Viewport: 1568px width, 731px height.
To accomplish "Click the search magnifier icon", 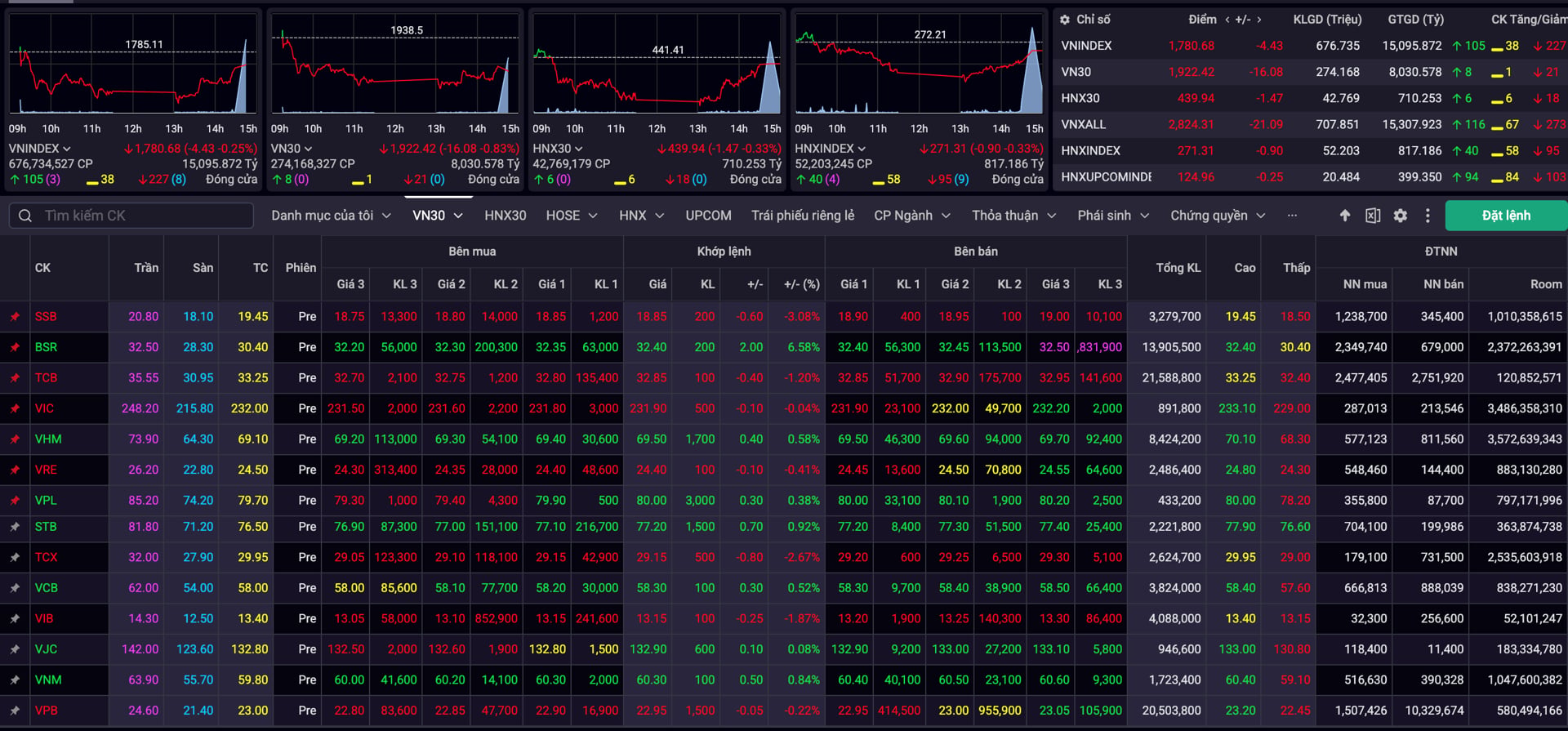I will 25,216.
